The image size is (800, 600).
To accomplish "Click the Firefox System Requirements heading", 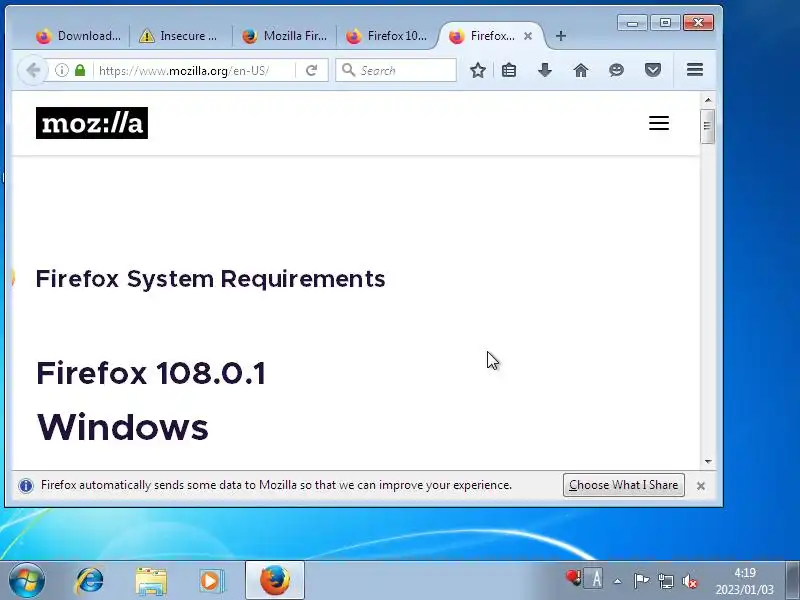I will point(210,279).
